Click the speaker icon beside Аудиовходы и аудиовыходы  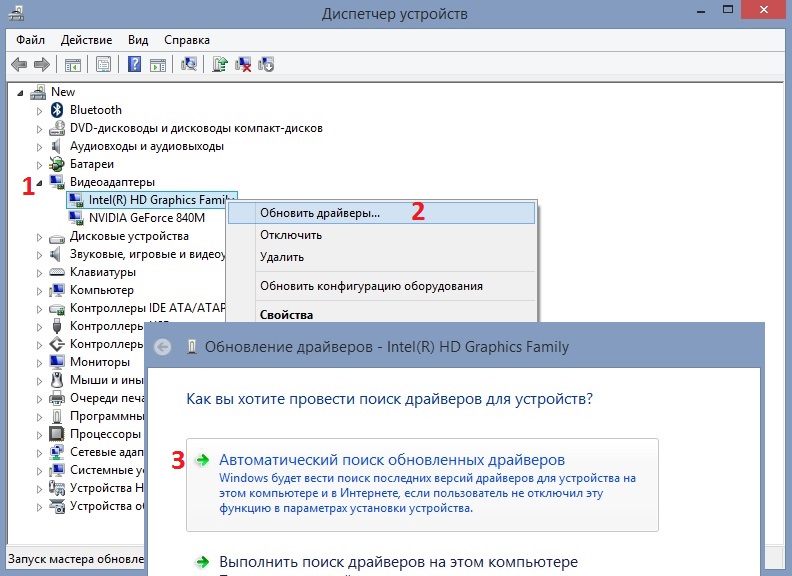[56, 146]
